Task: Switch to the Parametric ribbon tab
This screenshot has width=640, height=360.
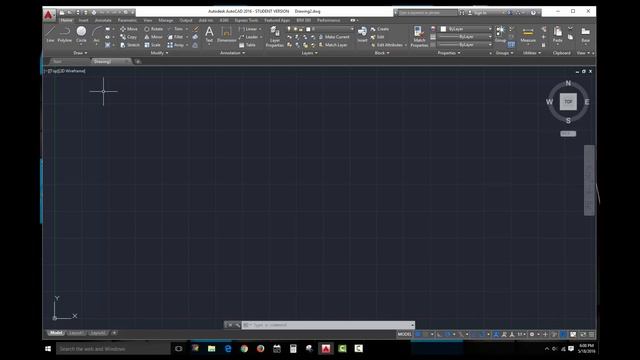Action: (x=127, y=20)
